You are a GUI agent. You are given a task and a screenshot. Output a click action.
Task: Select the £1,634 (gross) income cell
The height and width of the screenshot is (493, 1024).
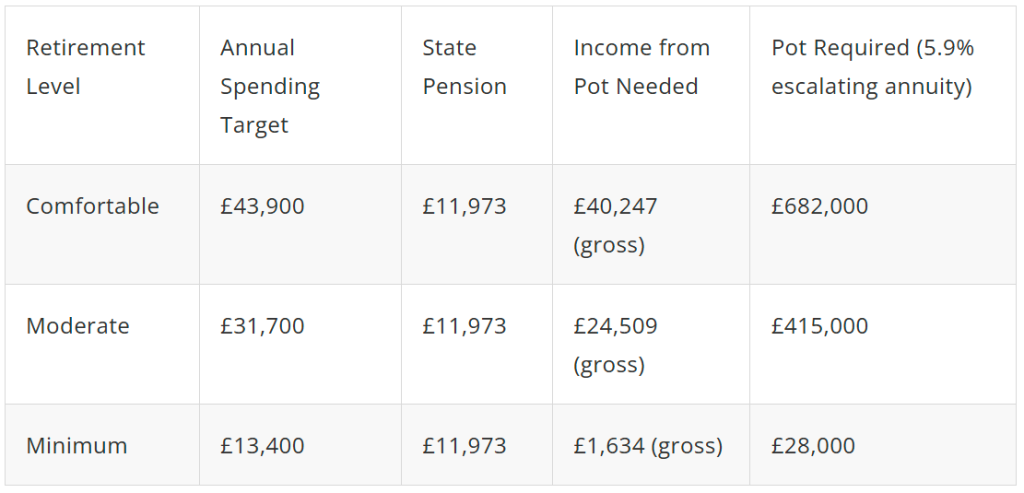click(x=648, y=446)
